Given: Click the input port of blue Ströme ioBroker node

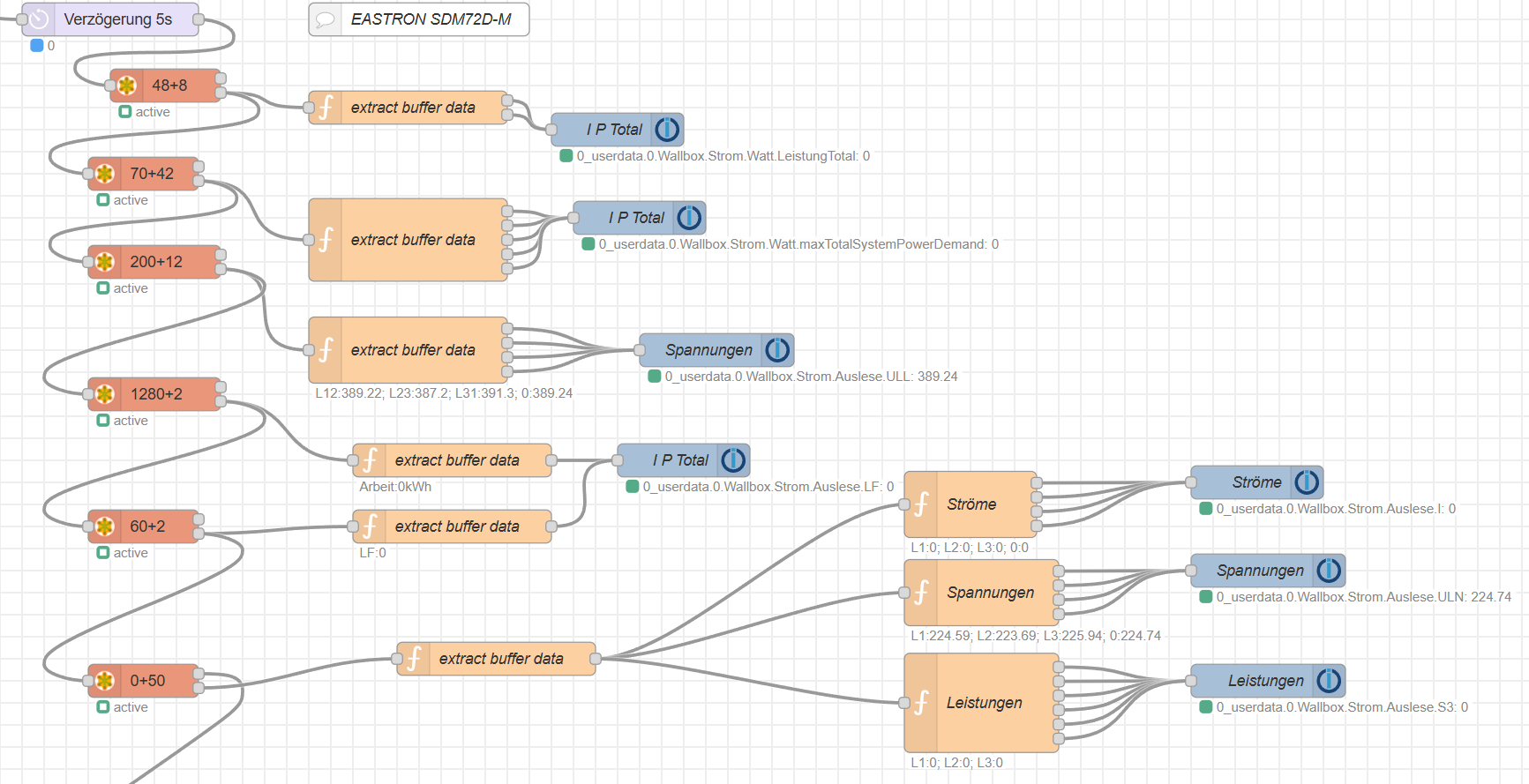Looking at the screenshot, I should coord(1191,482).
